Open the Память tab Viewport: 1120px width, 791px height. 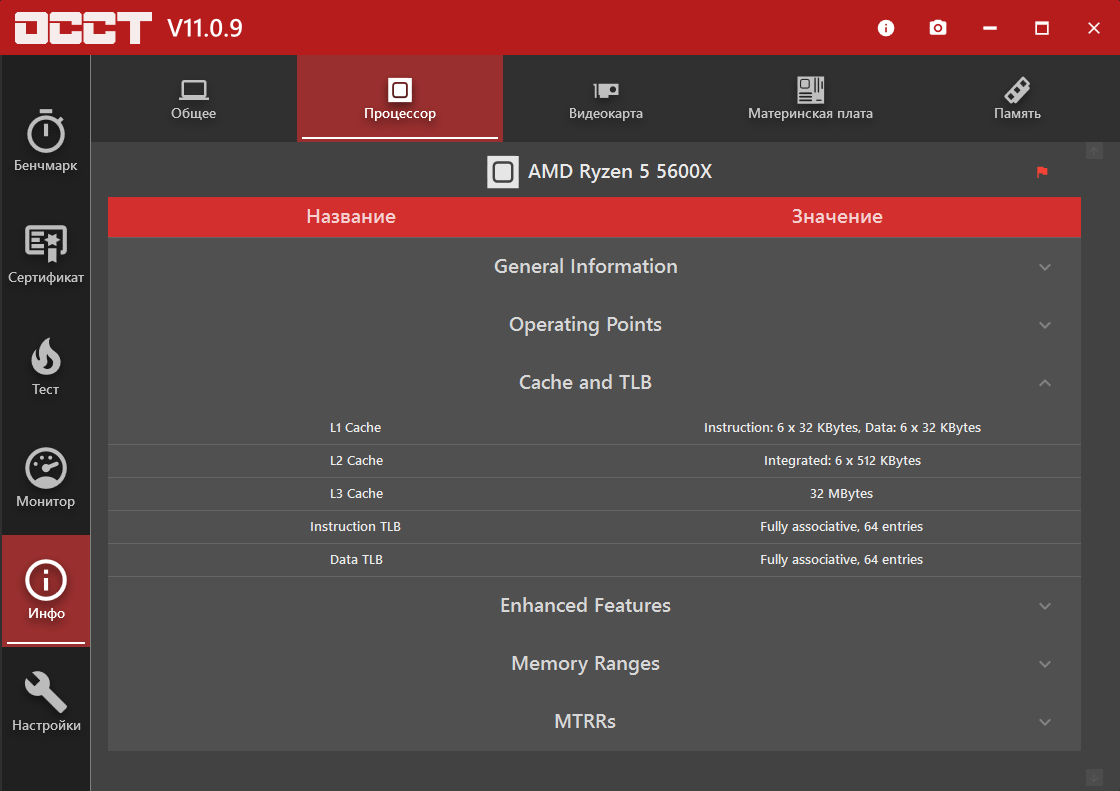point(1017,99)
